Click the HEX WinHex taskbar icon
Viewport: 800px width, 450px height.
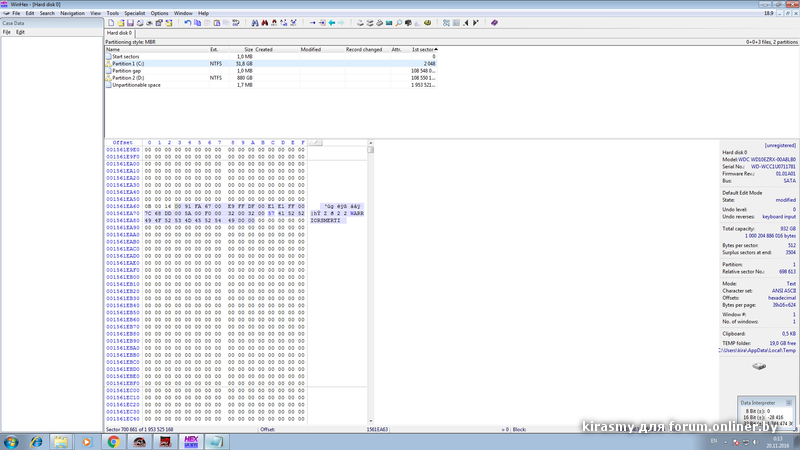pos(190,441)
